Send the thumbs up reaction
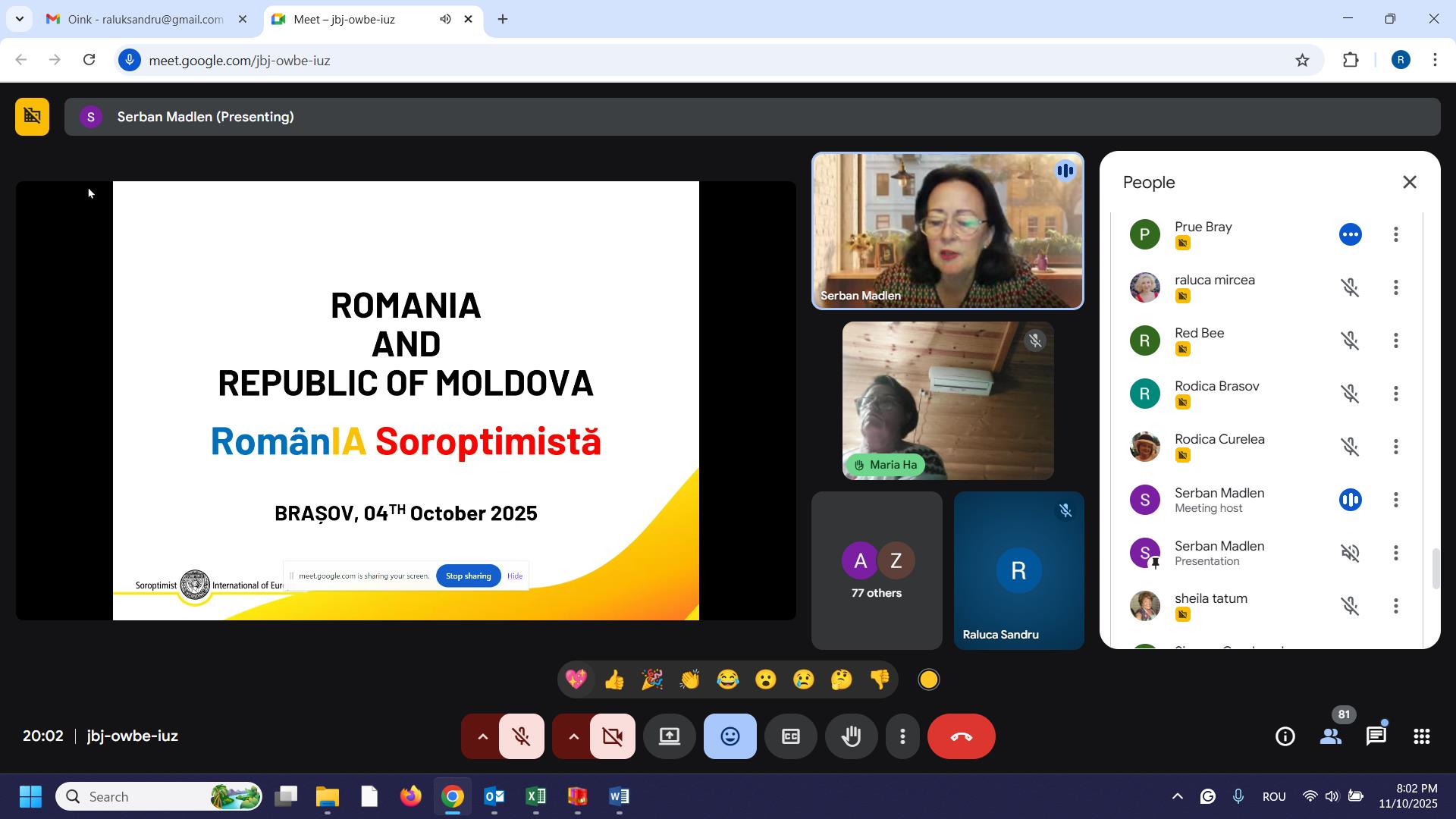The image size is (1456, 819). pos(614,679)
